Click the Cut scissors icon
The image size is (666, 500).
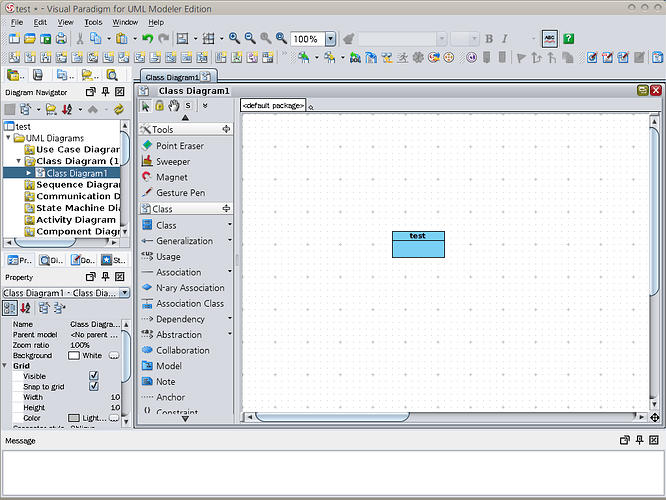click(80, 39)
